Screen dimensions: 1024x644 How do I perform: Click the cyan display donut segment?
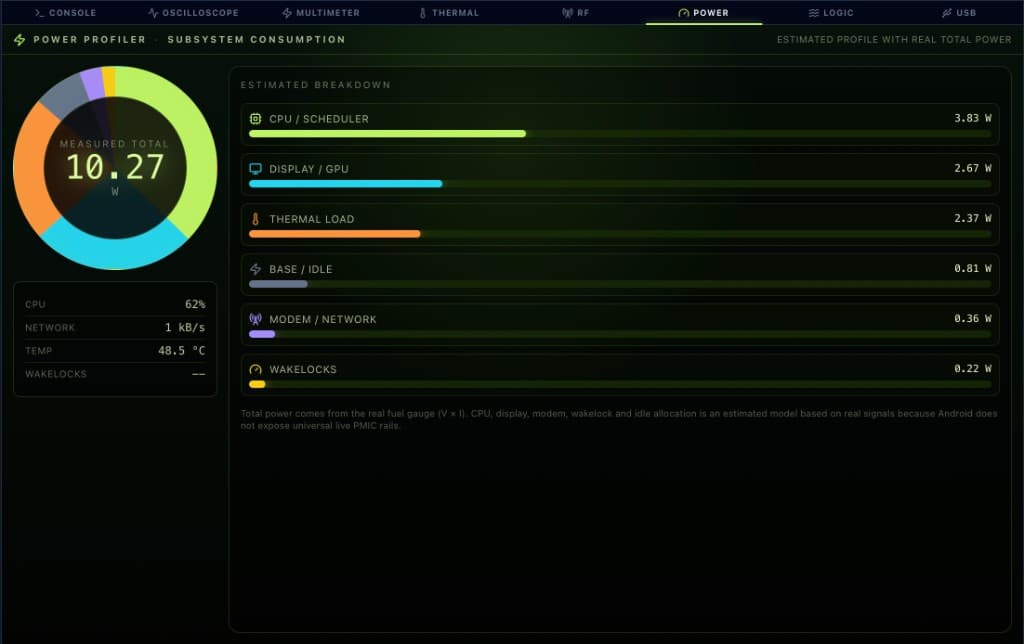click(x=115, y=255)
